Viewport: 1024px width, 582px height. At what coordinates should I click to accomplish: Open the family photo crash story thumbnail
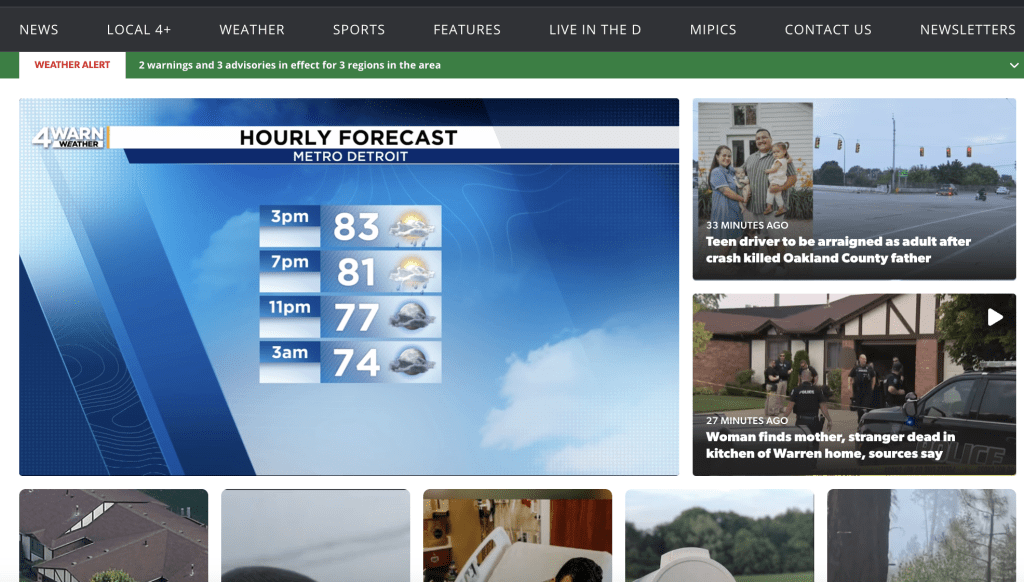(854, 189)
